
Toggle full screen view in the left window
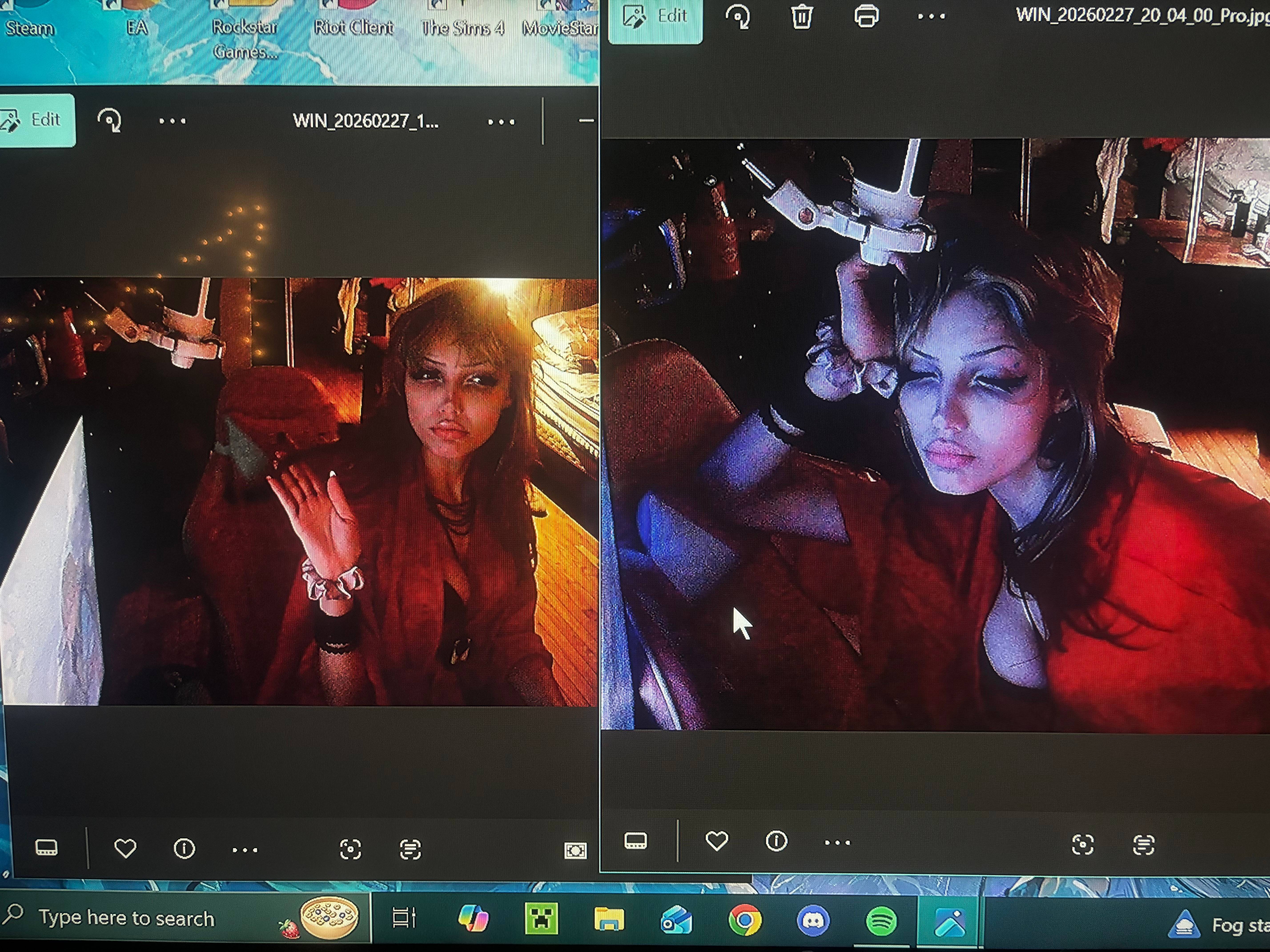click(575, 850)
